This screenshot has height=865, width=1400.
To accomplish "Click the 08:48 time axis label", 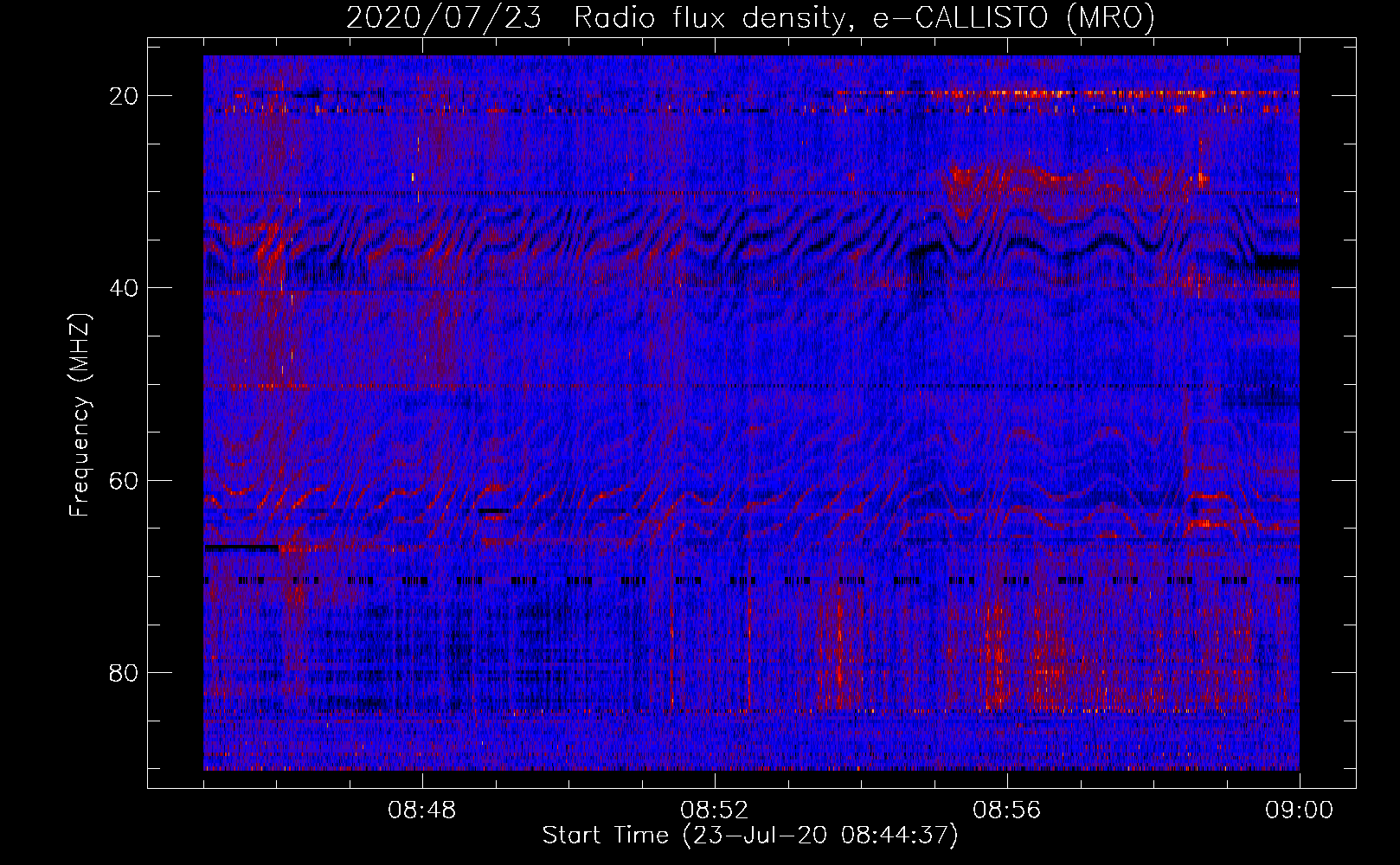I will 422,811.
